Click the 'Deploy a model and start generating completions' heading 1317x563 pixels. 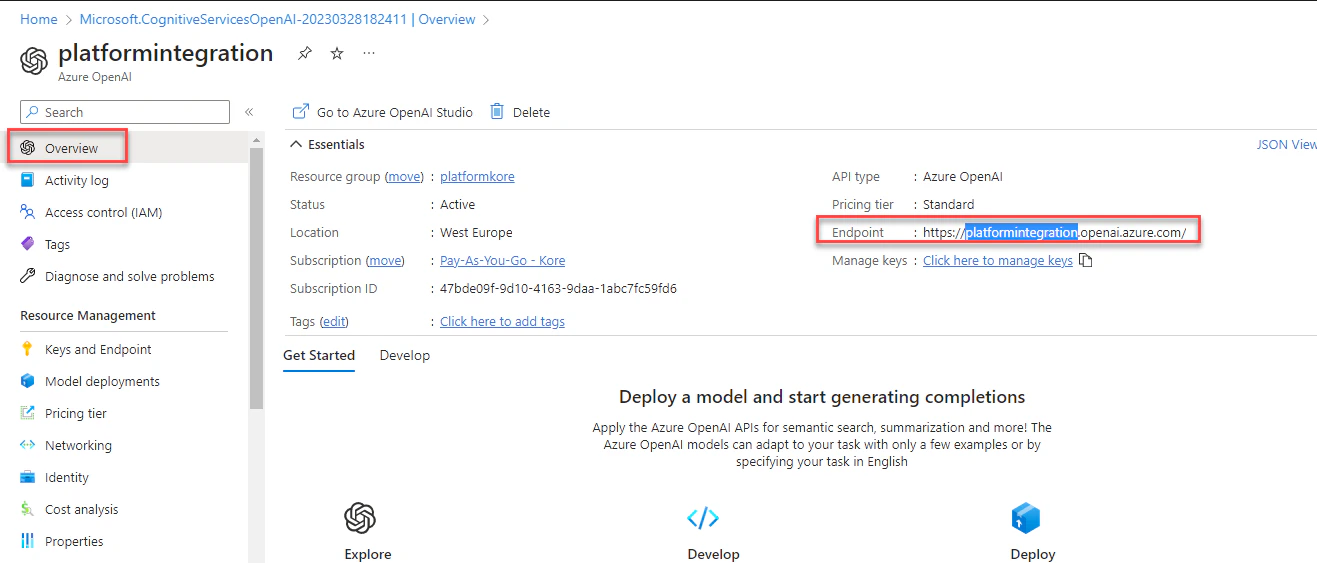(822, 397)
